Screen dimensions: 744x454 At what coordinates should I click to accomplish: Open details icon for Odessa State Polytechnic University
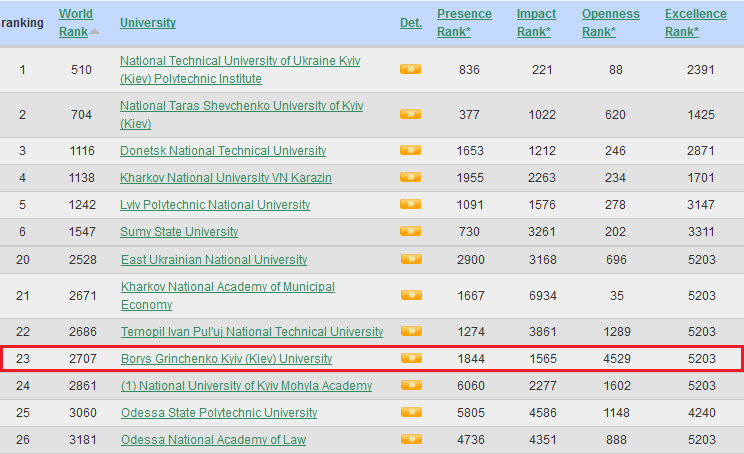(x=410, y=413)
